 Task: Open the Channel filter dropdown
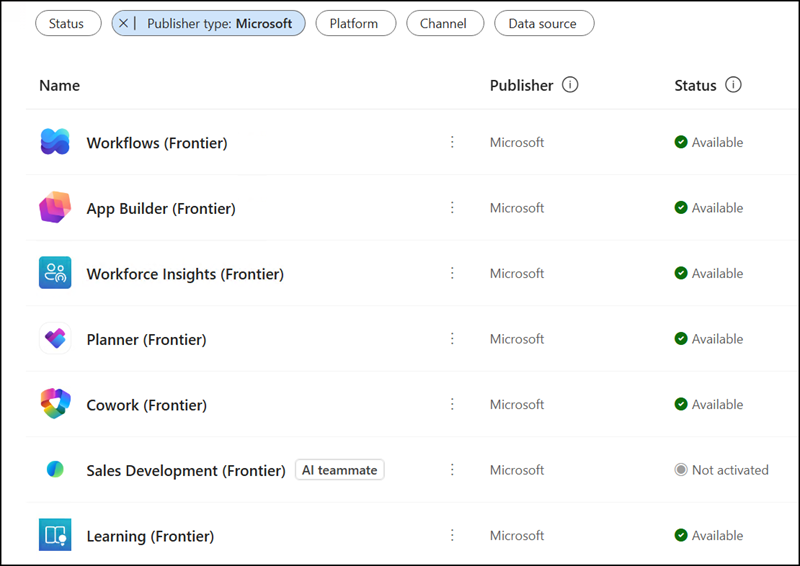[444, 23]
